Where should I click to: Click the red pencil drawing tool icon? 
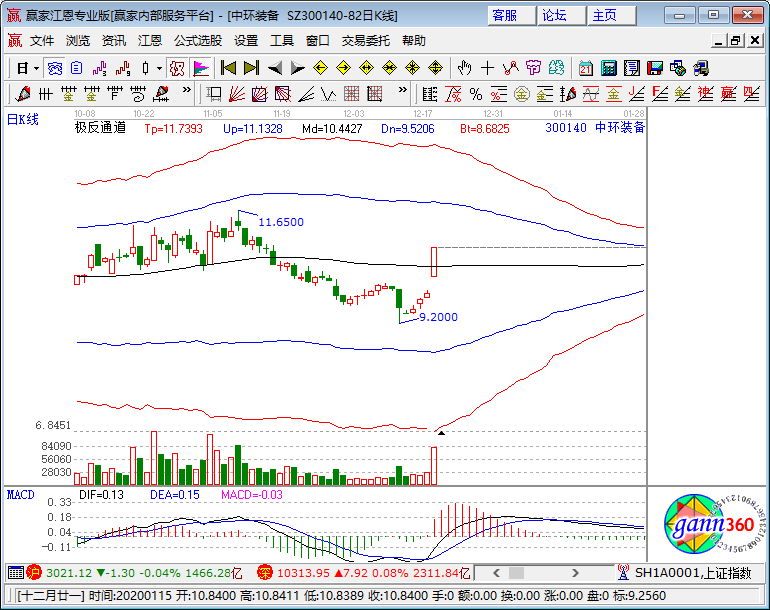(x=23, y=93)
